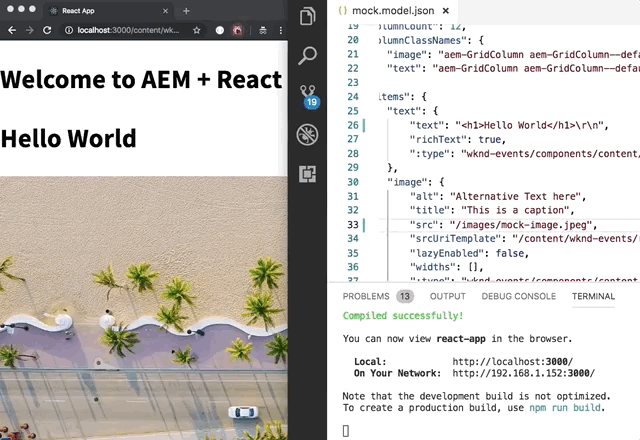Switch to the DEBUG CONSOLE tab
The height and width of the screenshot is (440, 640).
pyautogui.click(x=518, y=296)
